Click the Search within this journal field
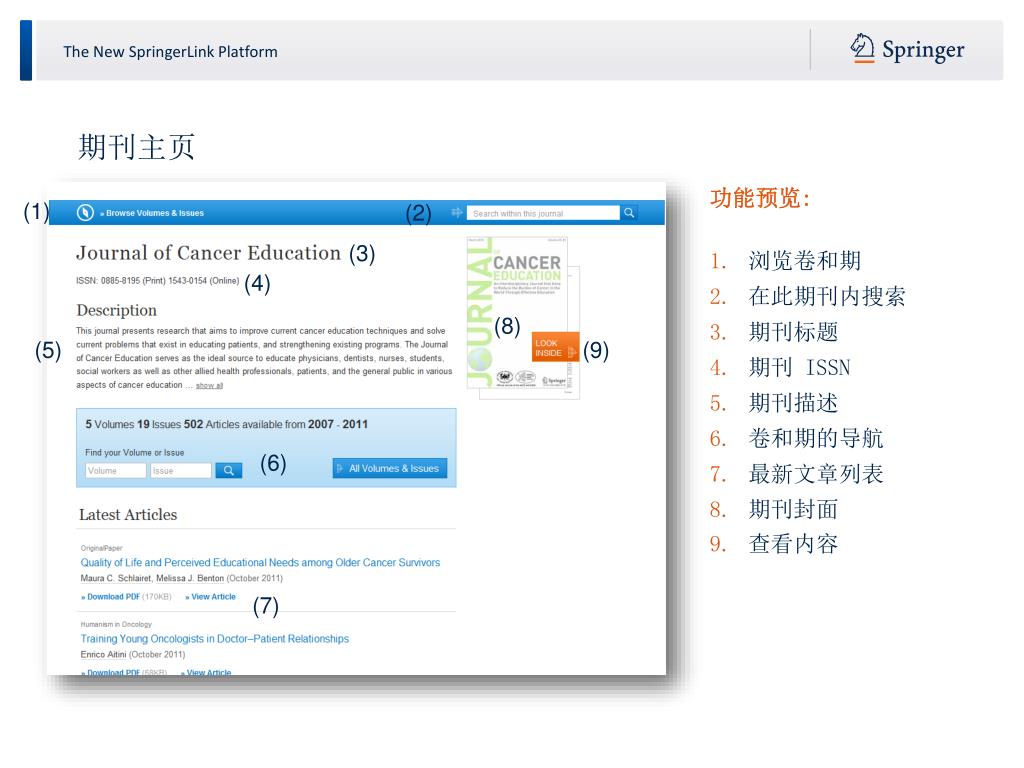Viewport: 1024px width, 768px height. point(543,213)
